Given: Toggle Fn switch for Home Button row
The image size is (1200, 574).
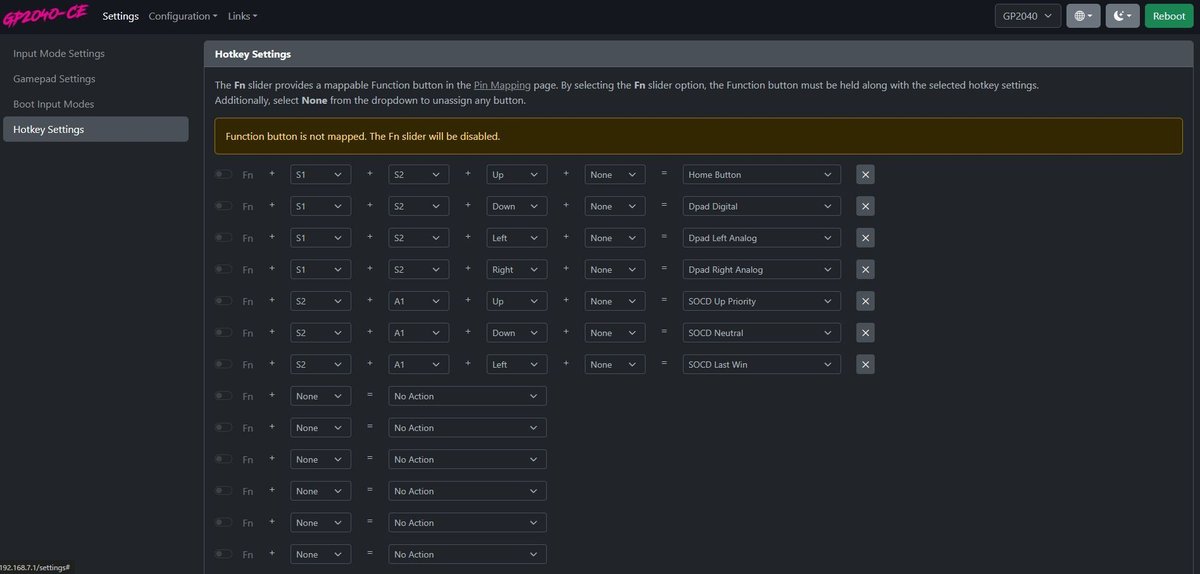Looking at the screenshot, I should coord(223,175).
